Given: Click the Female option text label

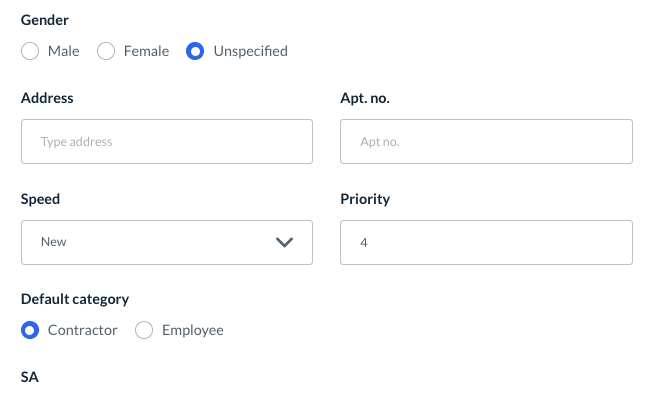Looking at the screenshot, I should [x=146, y=51].
